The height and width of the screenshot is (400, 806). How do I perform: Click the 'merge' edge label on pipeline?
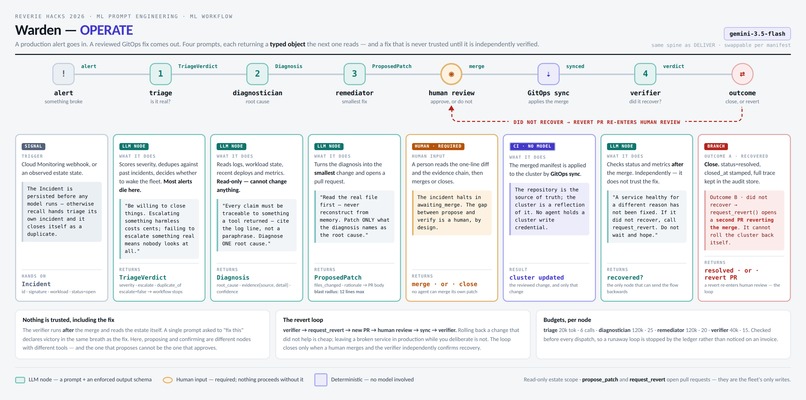(477, 66)
